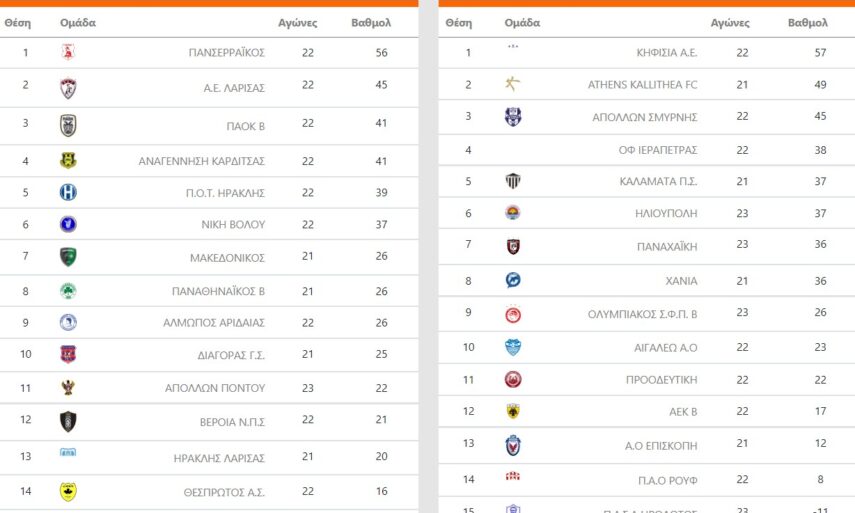Click the ΑΠΟΛΛΩΝ ΣΜΥΡΝΗΣ club logo
Viewport: 855px width, 513px height.
(x=513, y=117)
